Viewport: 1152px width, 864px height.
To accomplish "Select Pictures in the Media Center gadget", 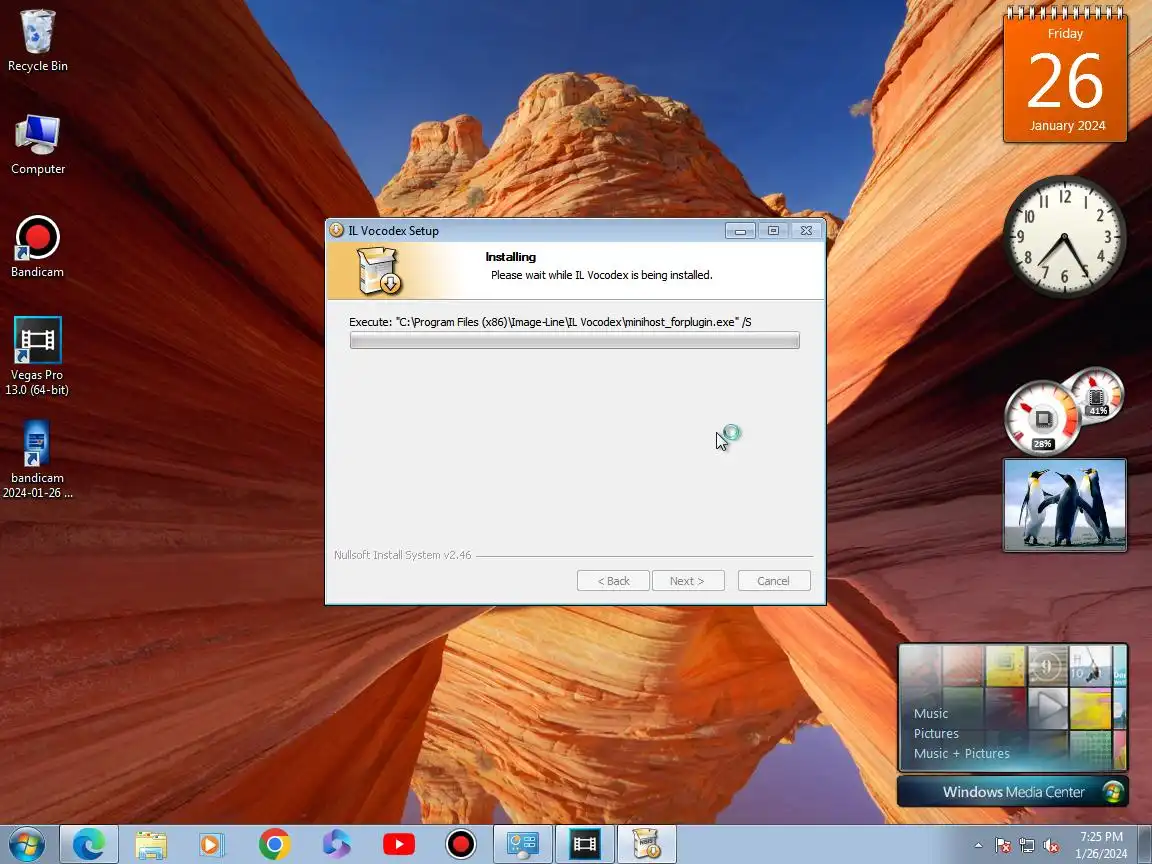I will coord(936,733).
